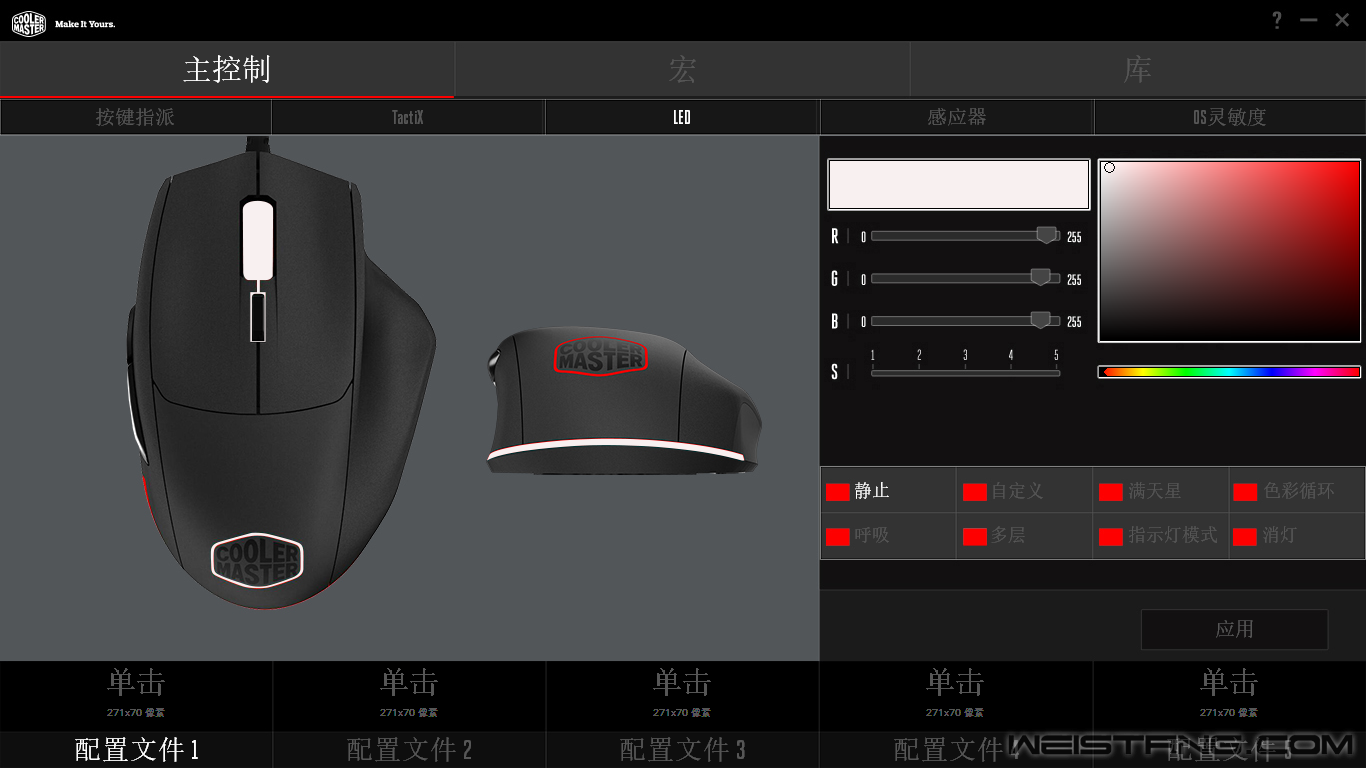Screen dimensions: 1366x768
Task: Open the OS灵敏度 sensitivity sub-tab
Action: (x=1230, y=117)
